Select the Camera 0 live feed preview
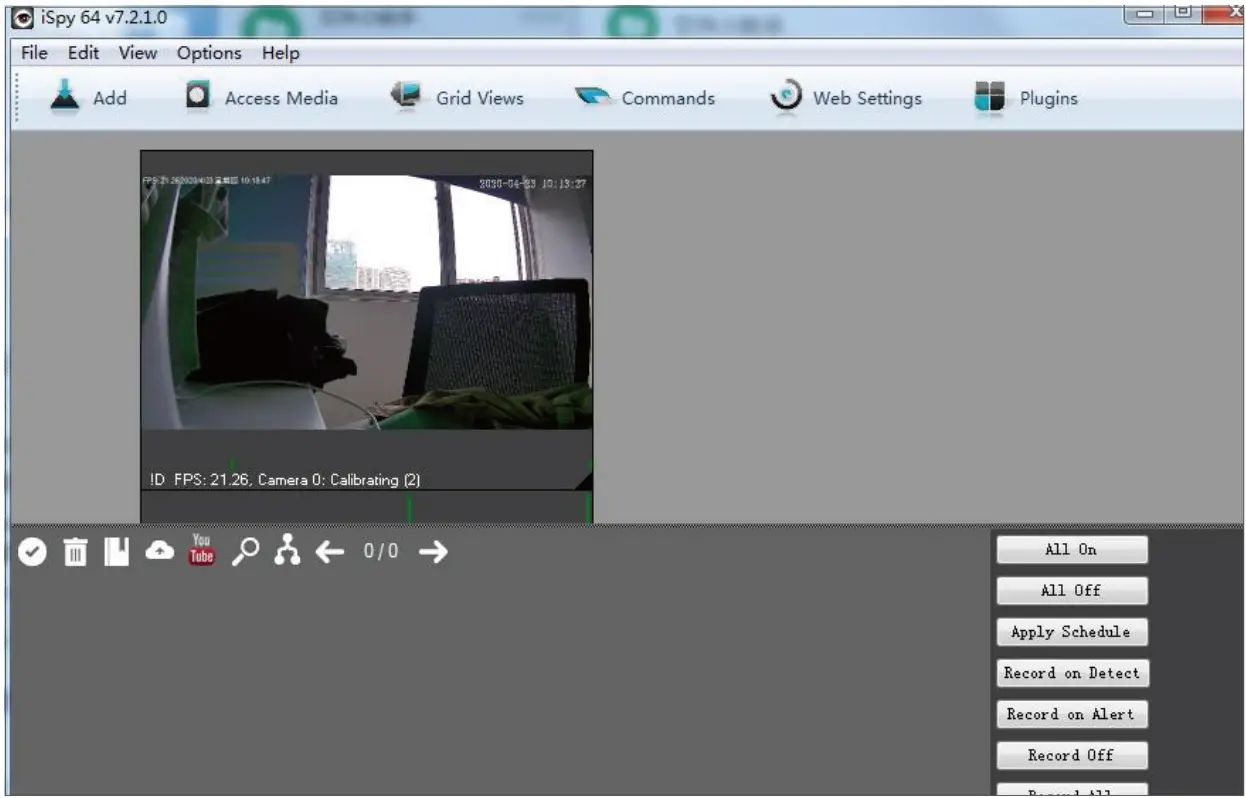The width and height of the screenshot is (1246, 798). coord(367,320)
